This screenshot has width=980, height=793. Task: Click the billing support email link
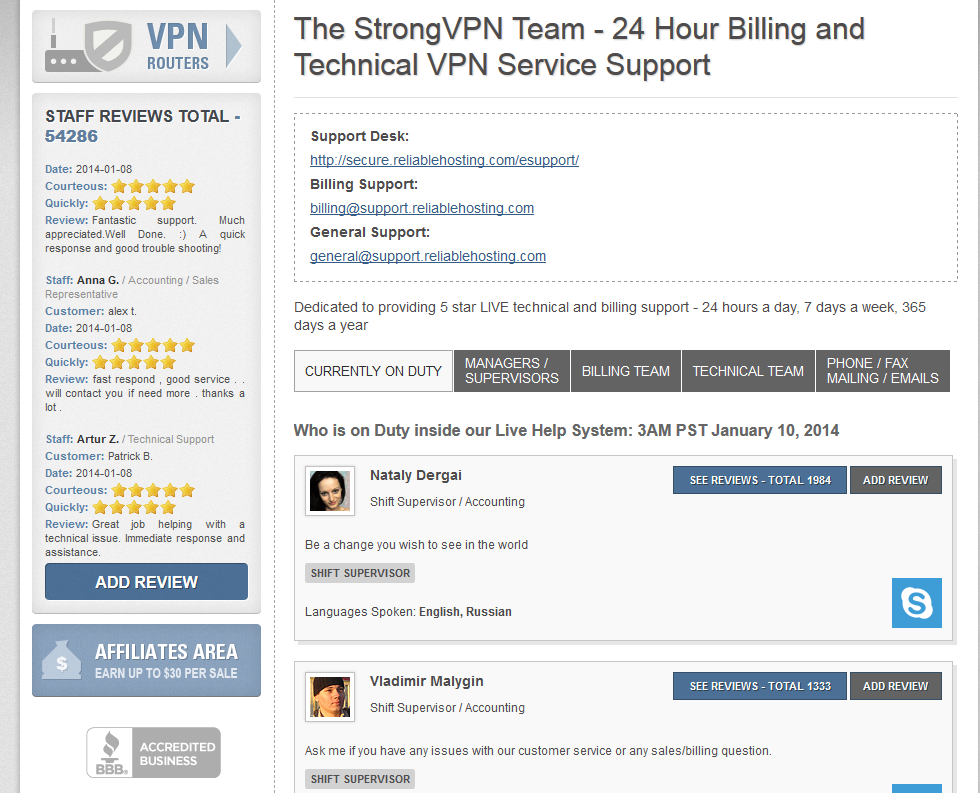point(422,208)
